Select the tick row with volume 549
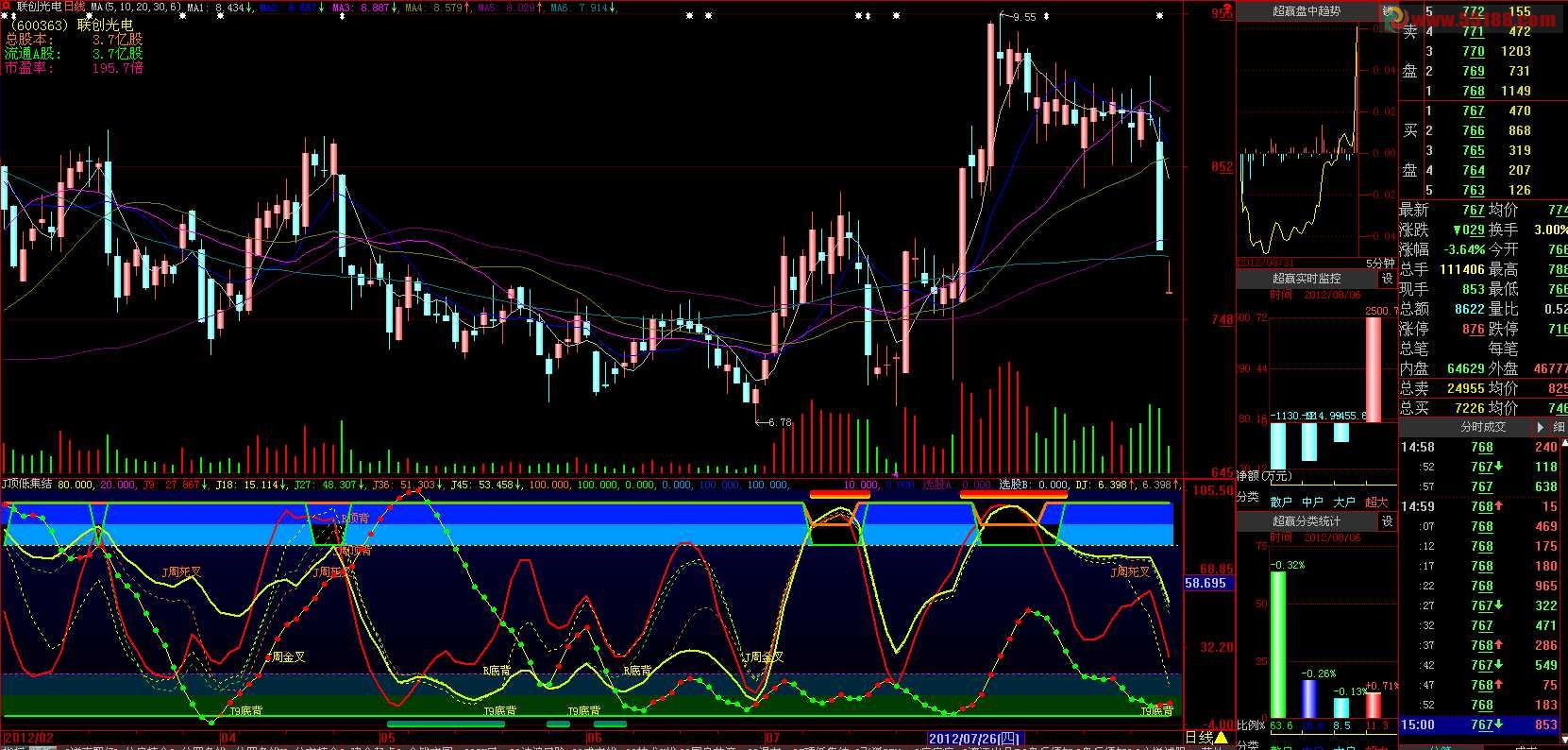Screen dimensions: 1568x750 point(1479,665)
